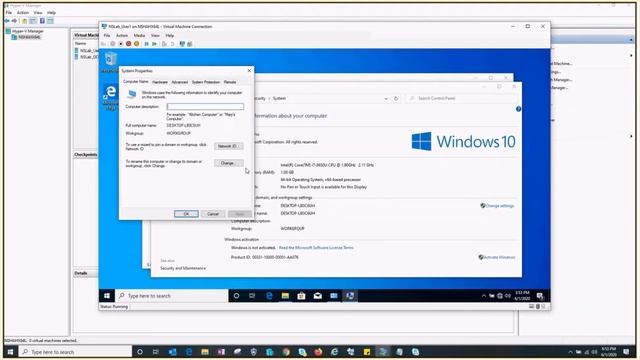Select Hyper-V Manager root tree node
The image size is (640, 360).
(24, 31)
